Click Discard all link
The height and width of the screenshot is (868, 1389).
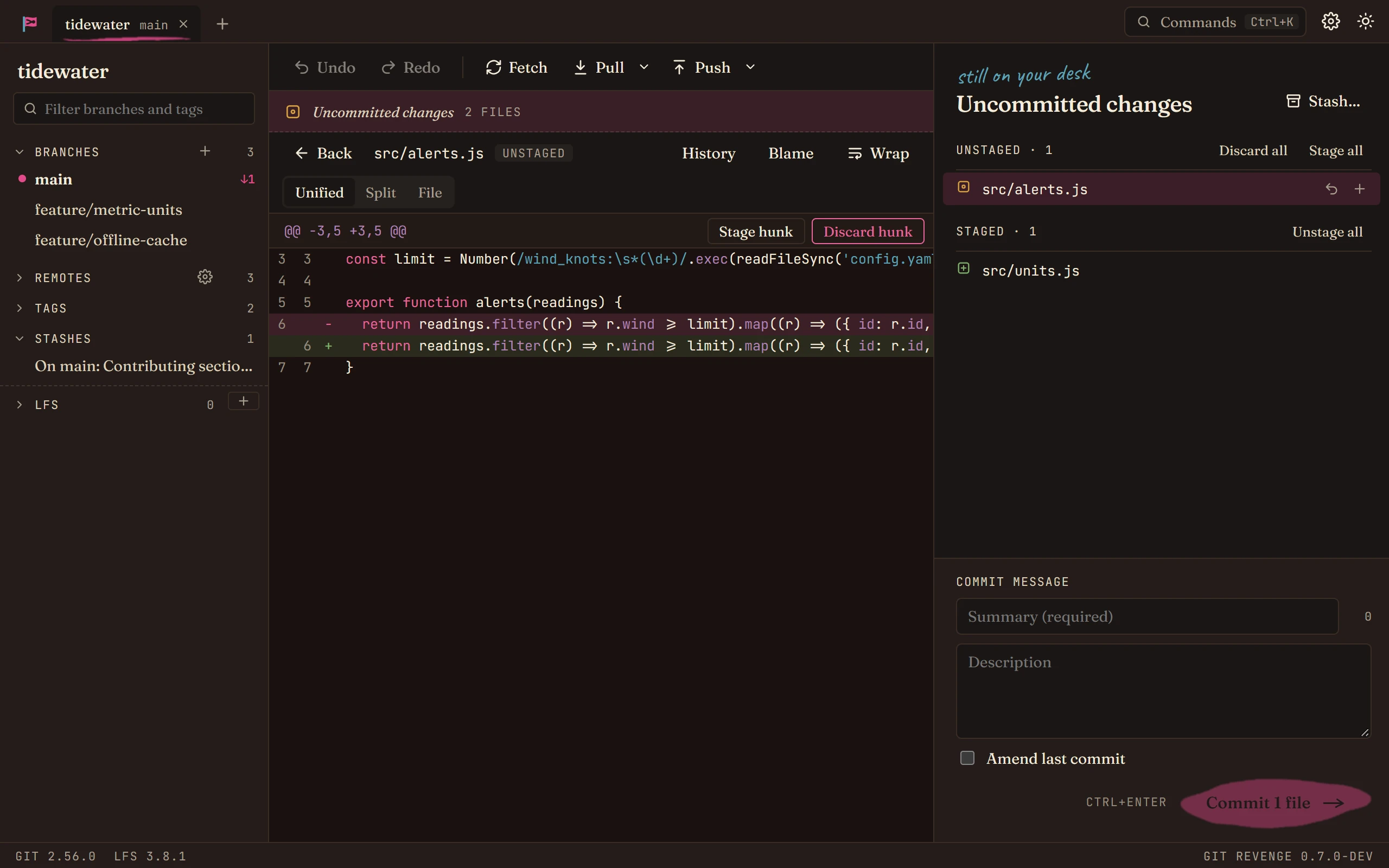[1253, 150]
